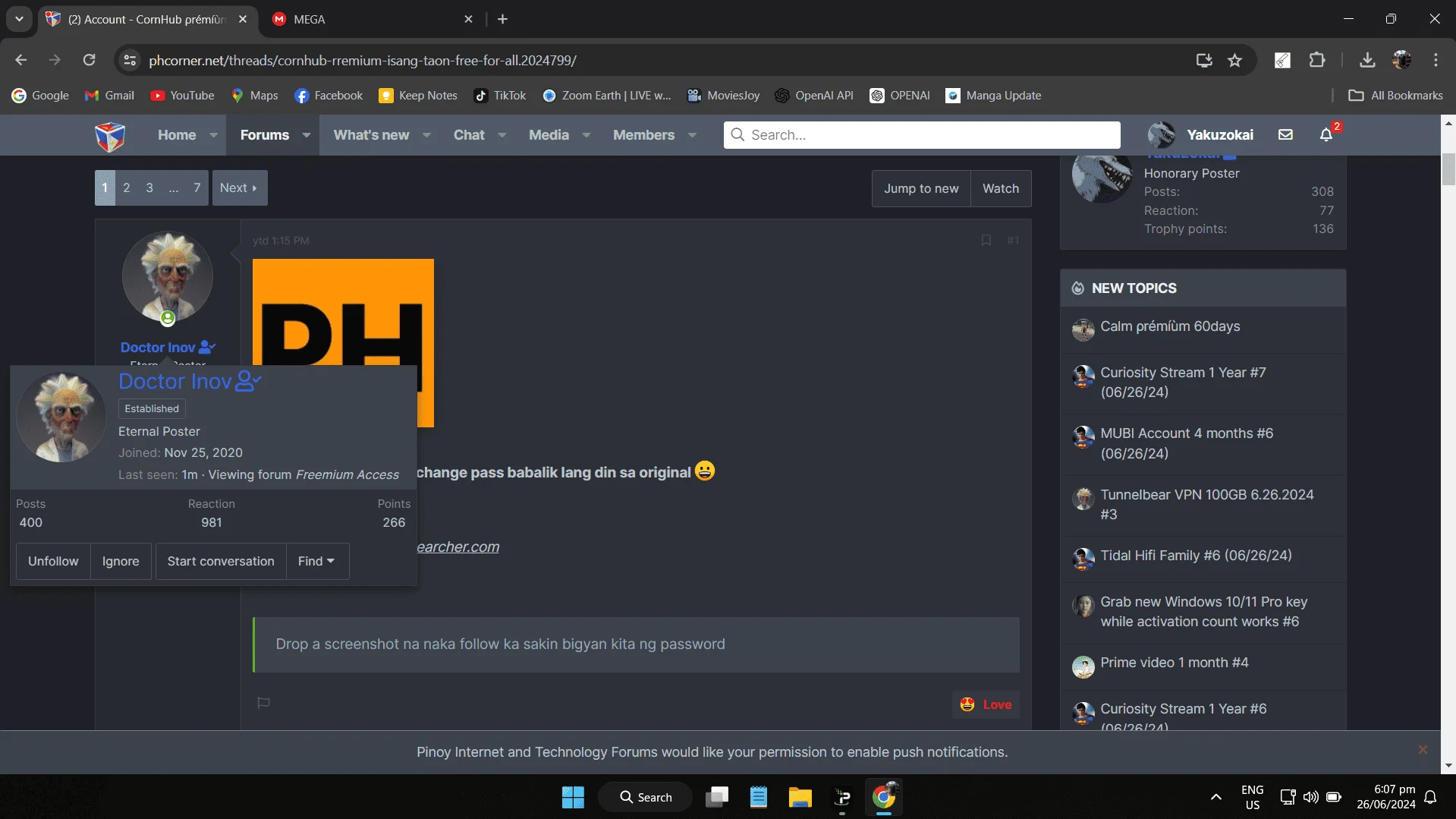Go to Next page of thread
This screenshot has height=819, width=1456.
(239, 188)
